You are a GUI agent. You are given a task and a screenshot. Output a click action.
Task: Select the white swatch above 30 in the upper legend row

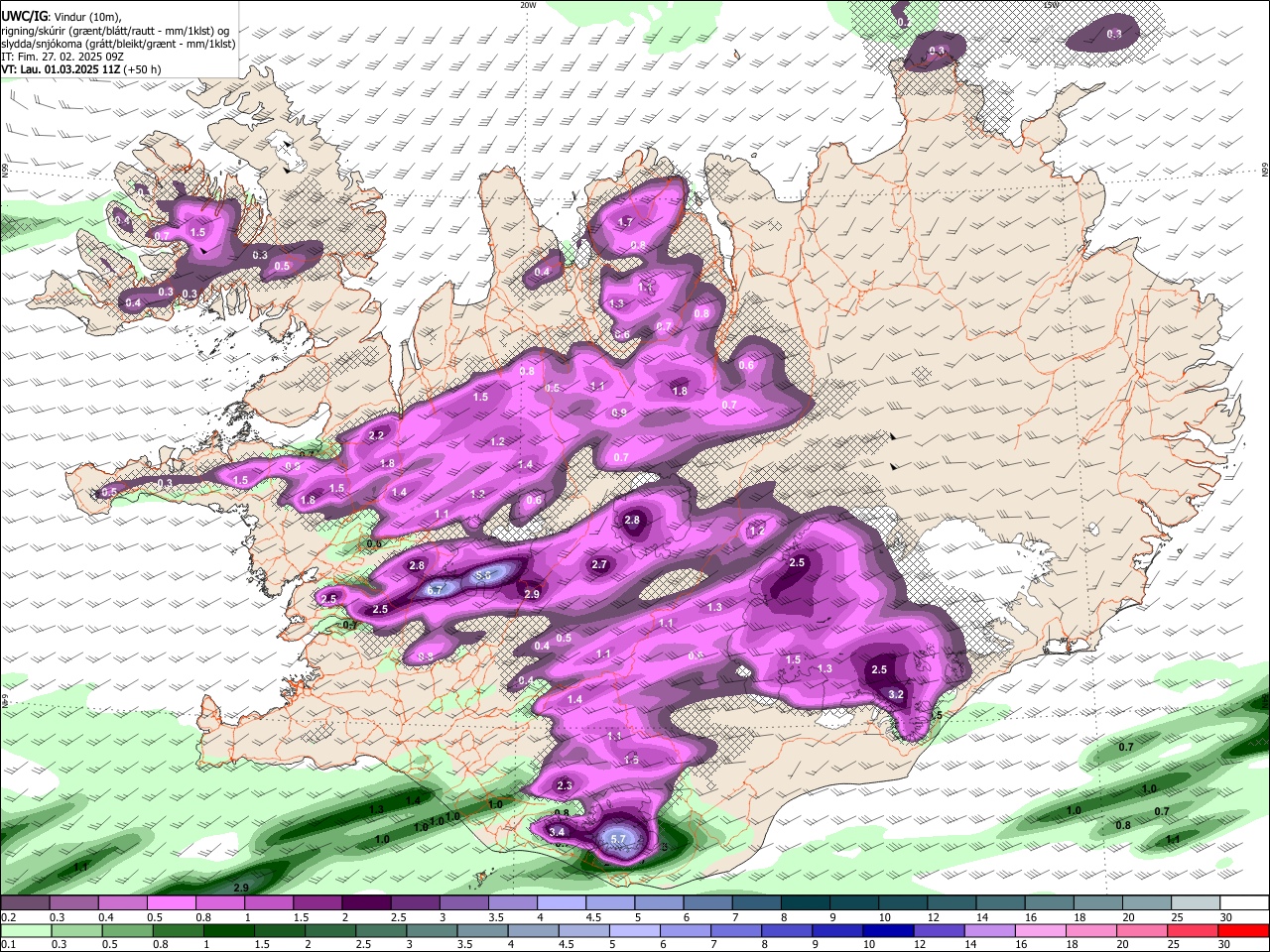1244,903
